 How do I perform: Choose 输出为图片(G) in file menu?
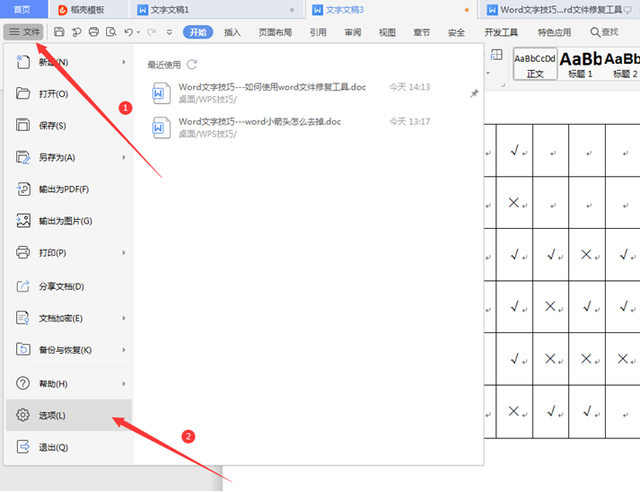coord(69,221)
